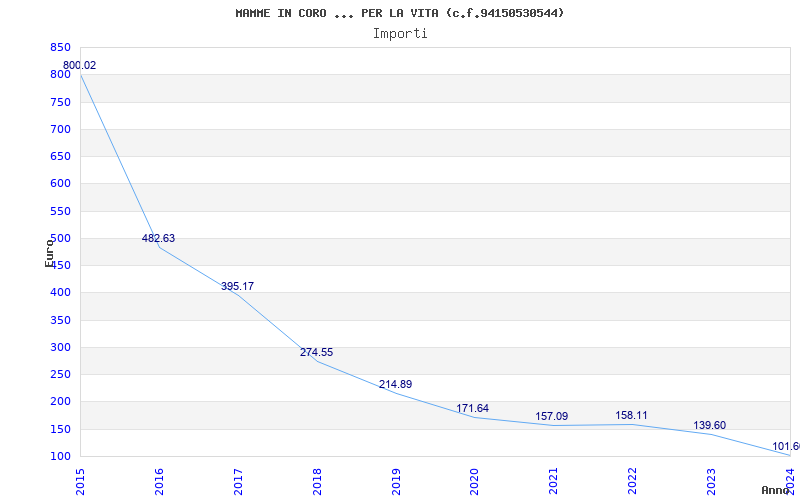Click the 150 y-axis tick label
800x500 pixels.
60,429
